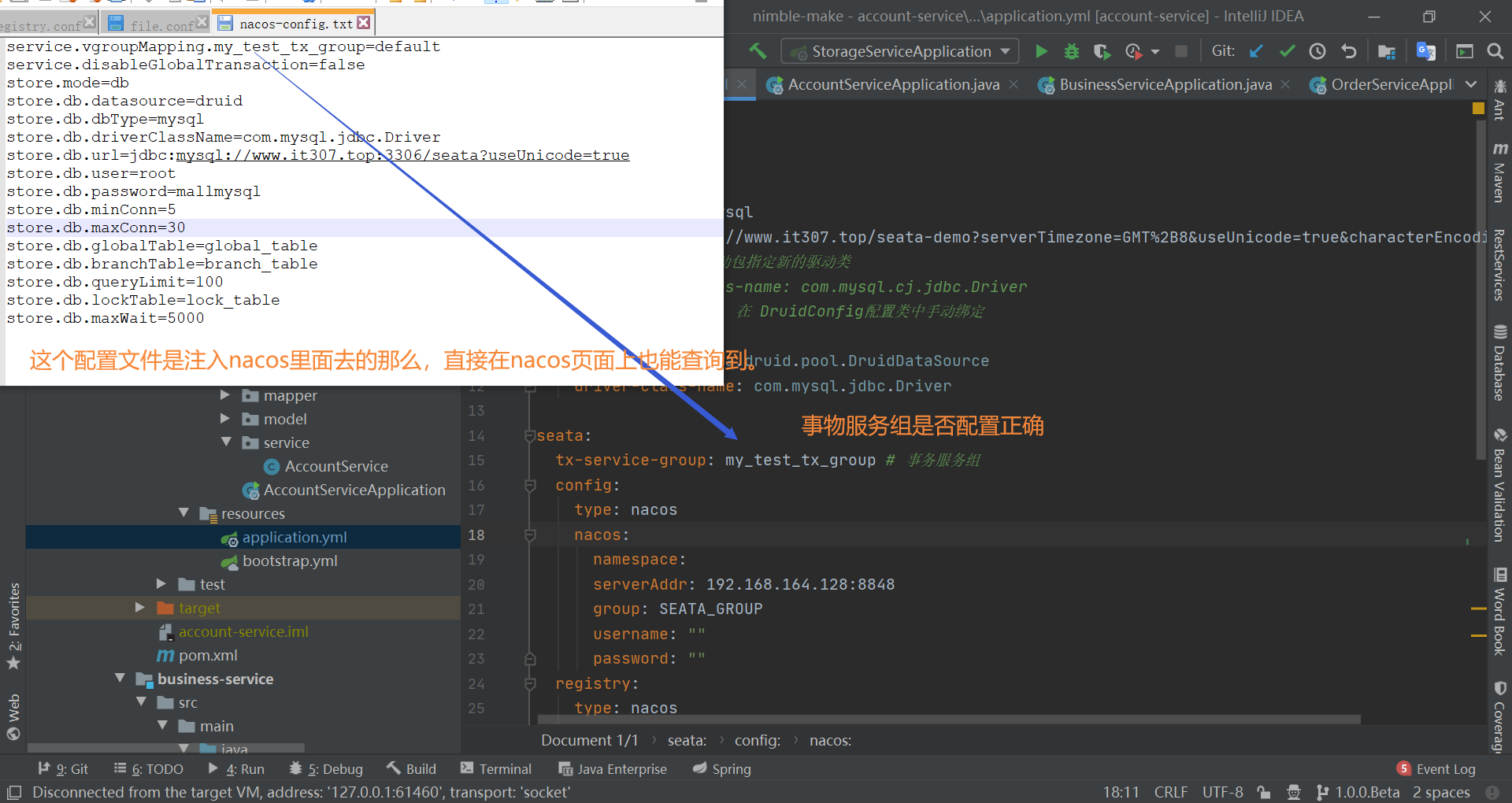This screenshot has height=803, width=1512.
Task: Switch to the nacos-config.txt tab
Action: pos(288,23)
